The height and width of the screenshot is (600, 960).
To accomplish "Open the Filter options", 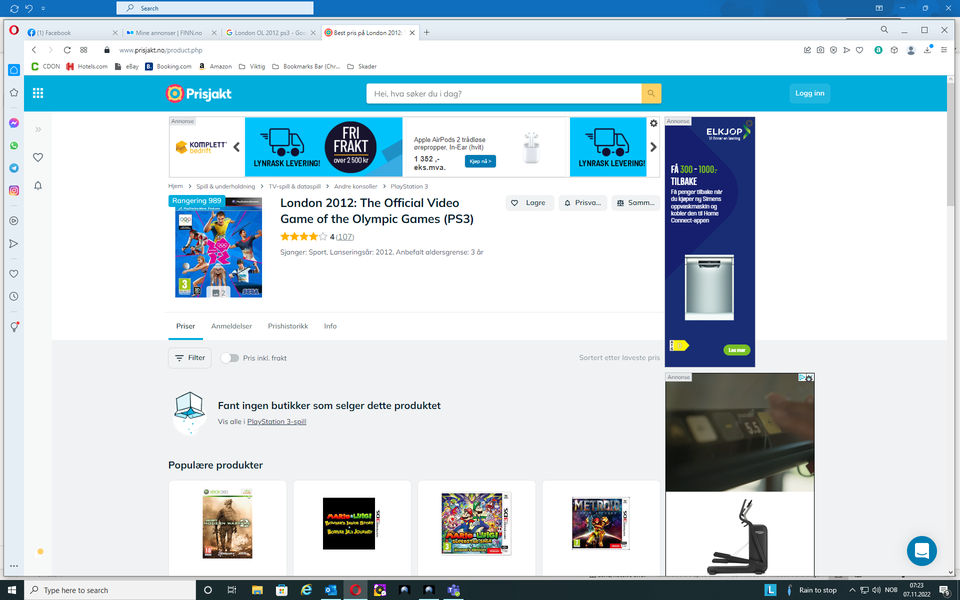I will [x=190, y=358].
